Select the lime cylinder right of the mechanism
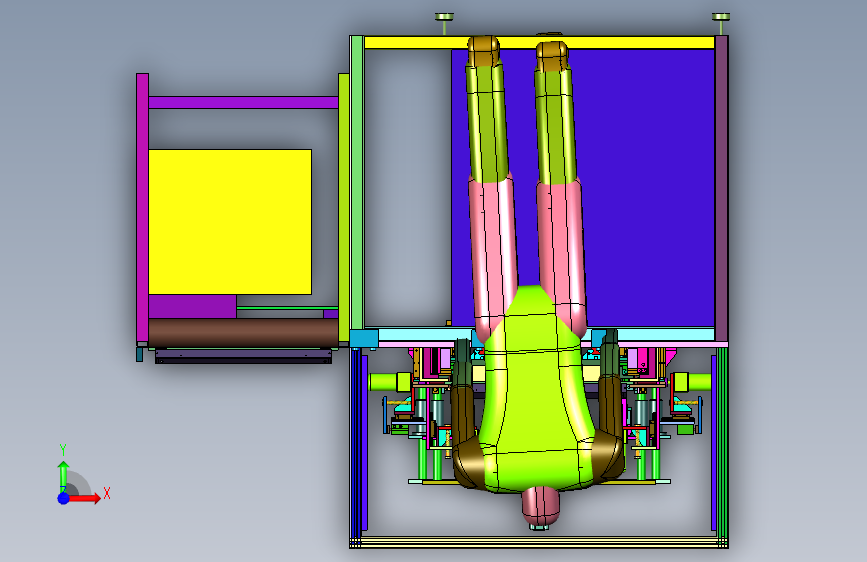This screenshot has height=562, width=867. [691, 382]
